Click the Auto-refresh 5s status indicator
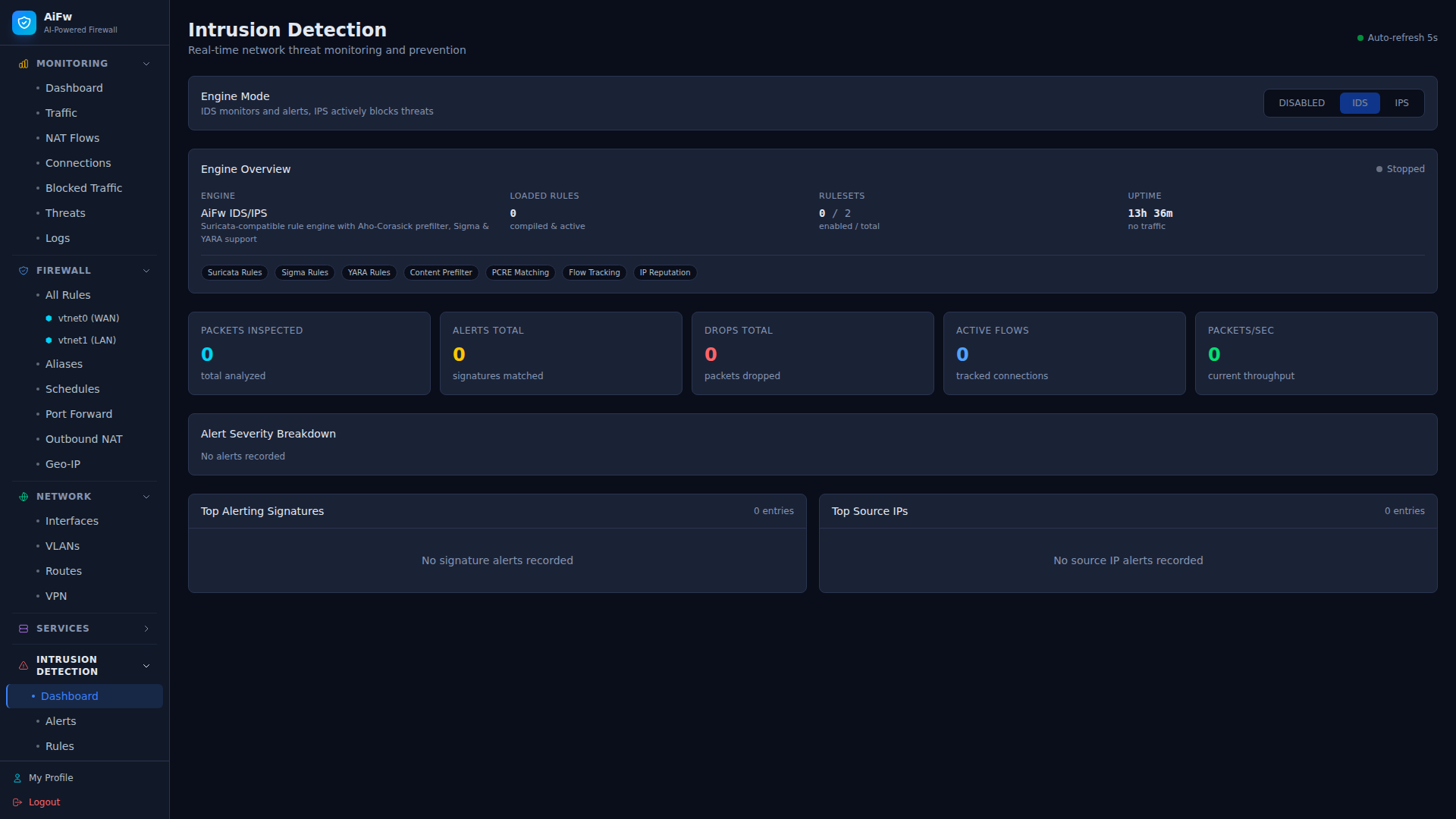 click(1397, 37)
